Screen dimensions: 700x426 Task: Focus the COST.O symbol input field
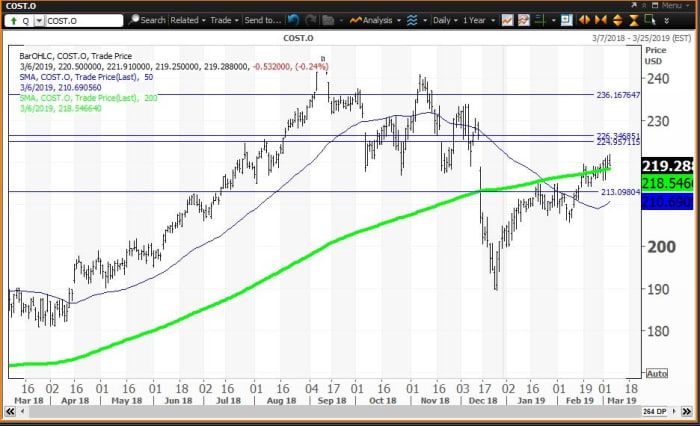[83, 21]
